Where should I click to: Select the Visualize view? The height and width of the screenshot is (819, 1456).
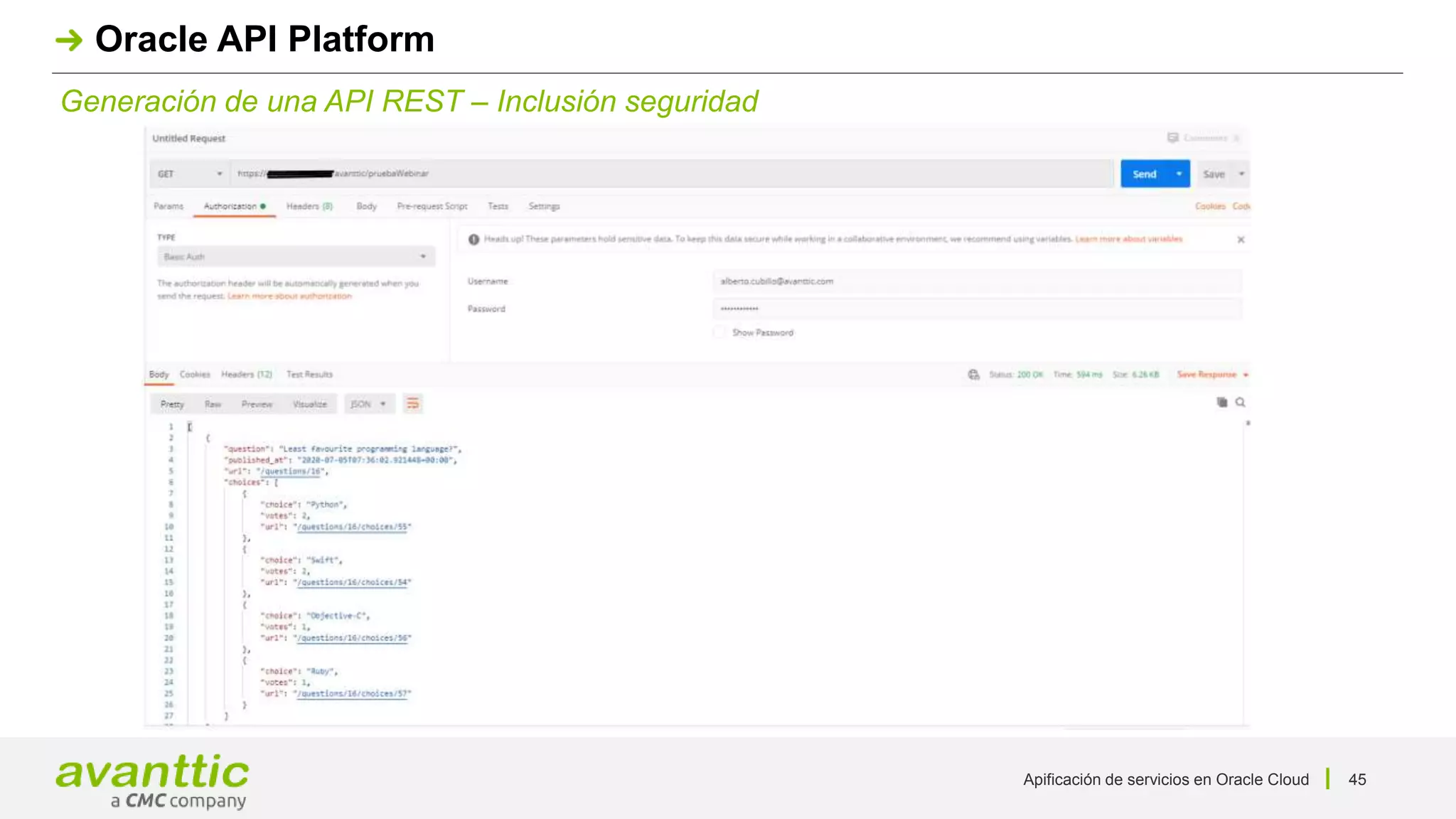coord(310,404)
